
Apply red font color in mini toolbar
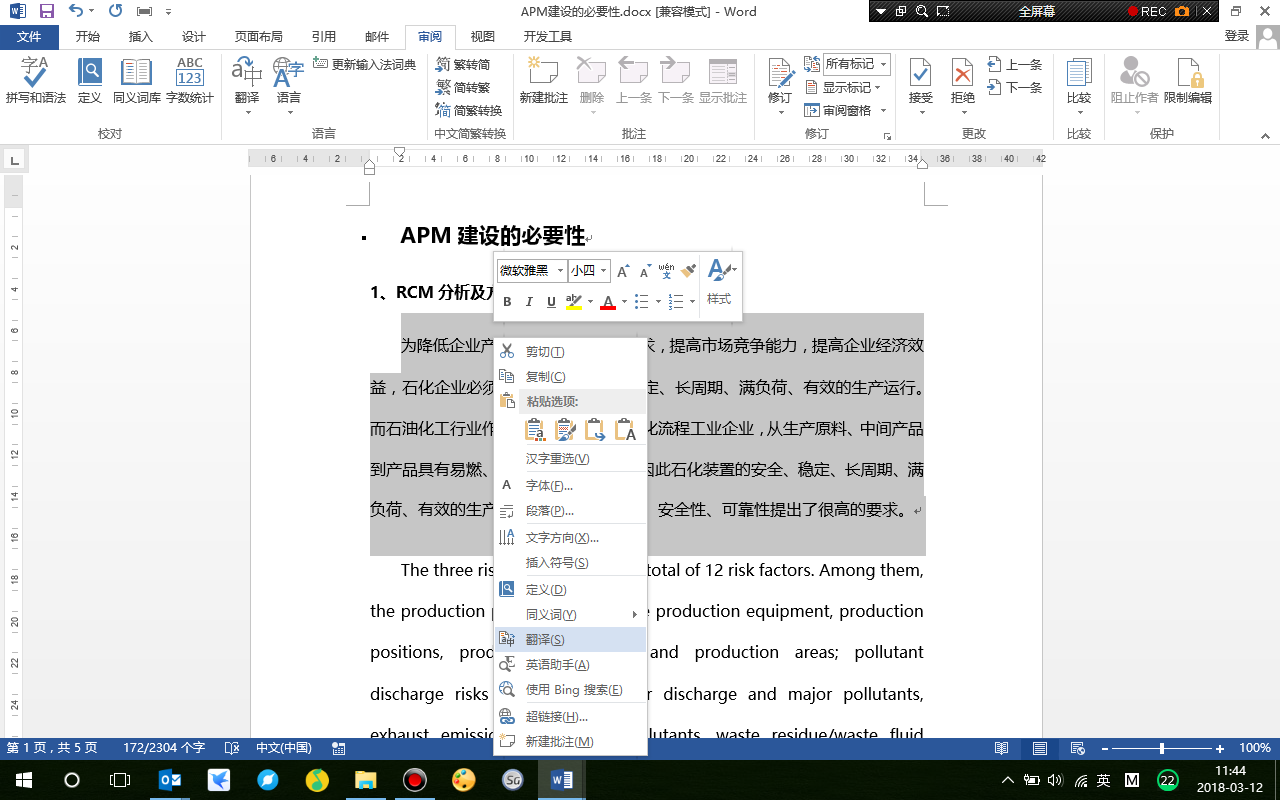(607, 302)
